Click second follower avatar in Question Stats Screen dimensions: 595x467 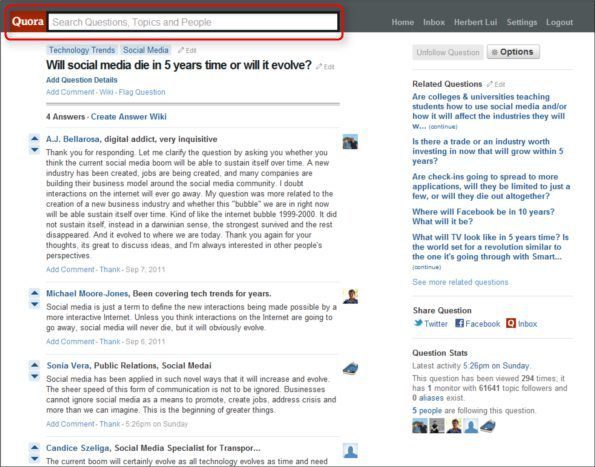[437, 426]
